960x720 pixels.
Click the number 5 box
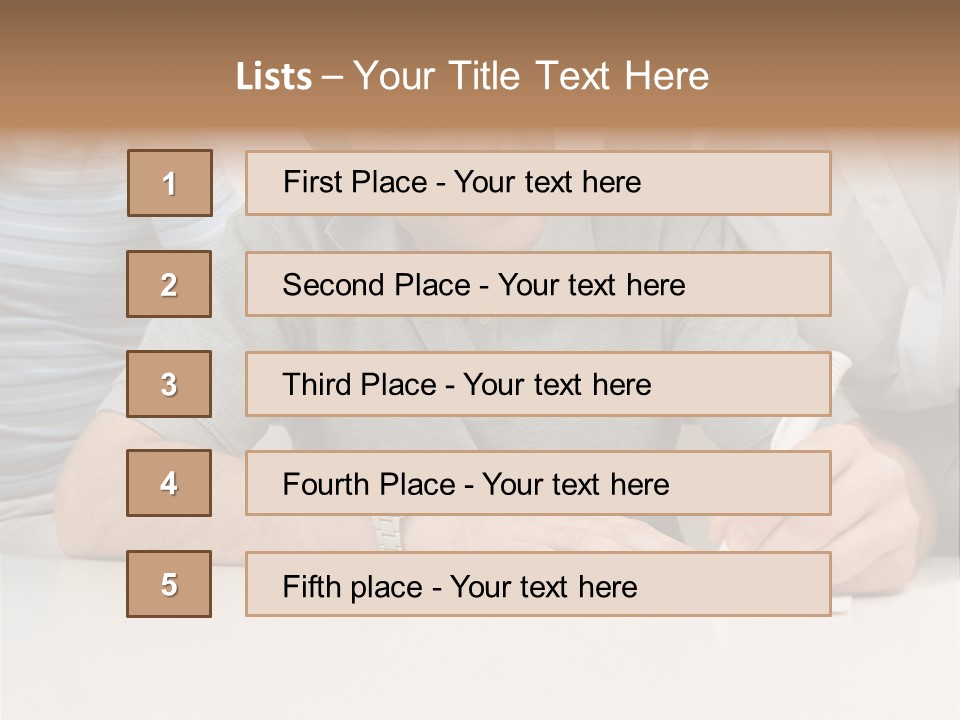point(169,584)
